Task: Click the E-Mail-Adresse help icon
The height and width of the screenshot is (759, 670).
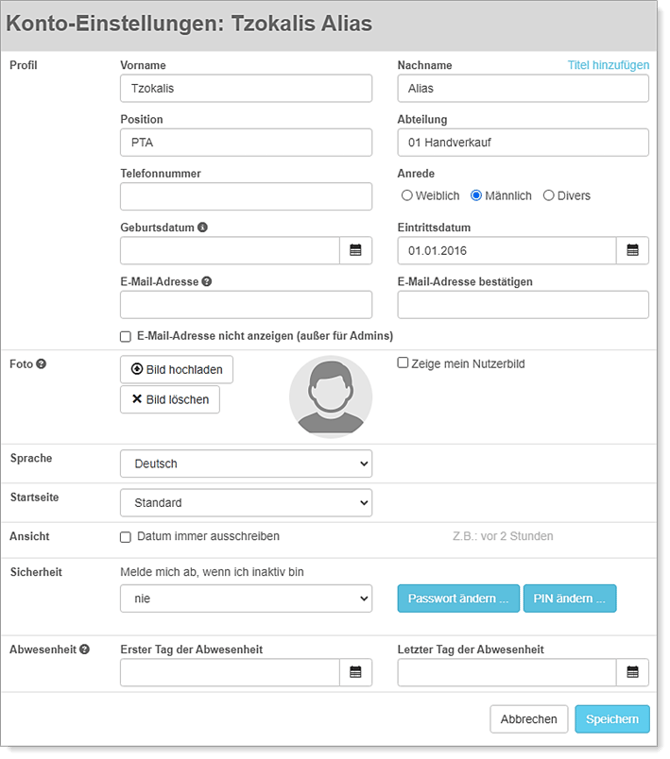Action: pos(207,281)
